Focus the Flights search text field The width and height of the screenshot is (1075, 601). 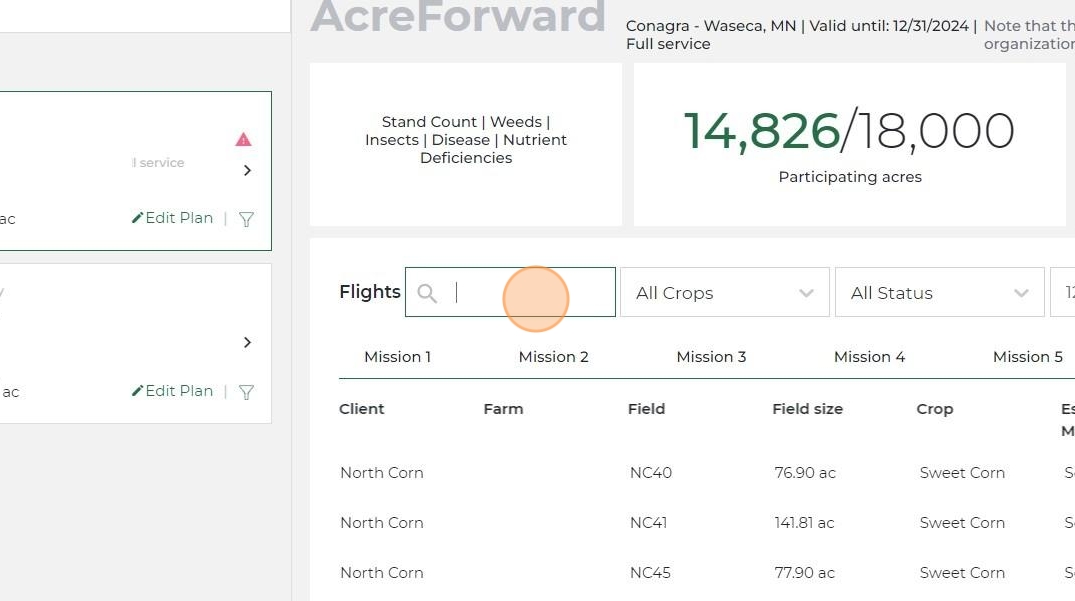pyautogui.click(x=530, y=293)
